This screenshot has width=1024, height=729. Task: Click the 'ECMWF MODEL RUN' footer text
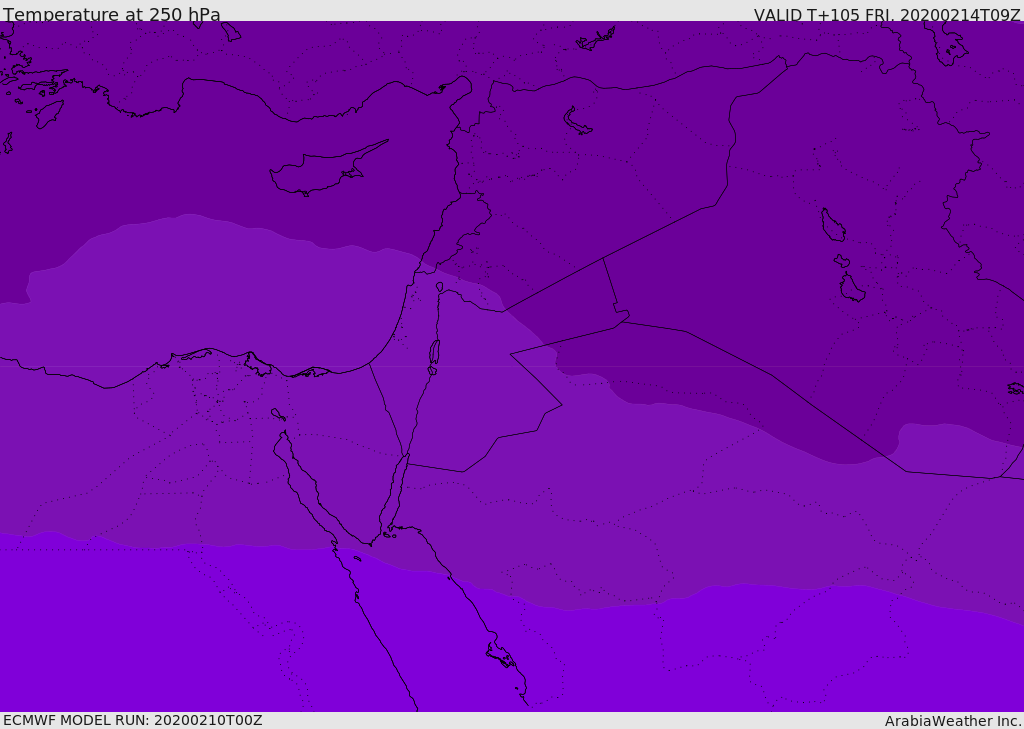(132, 720)
